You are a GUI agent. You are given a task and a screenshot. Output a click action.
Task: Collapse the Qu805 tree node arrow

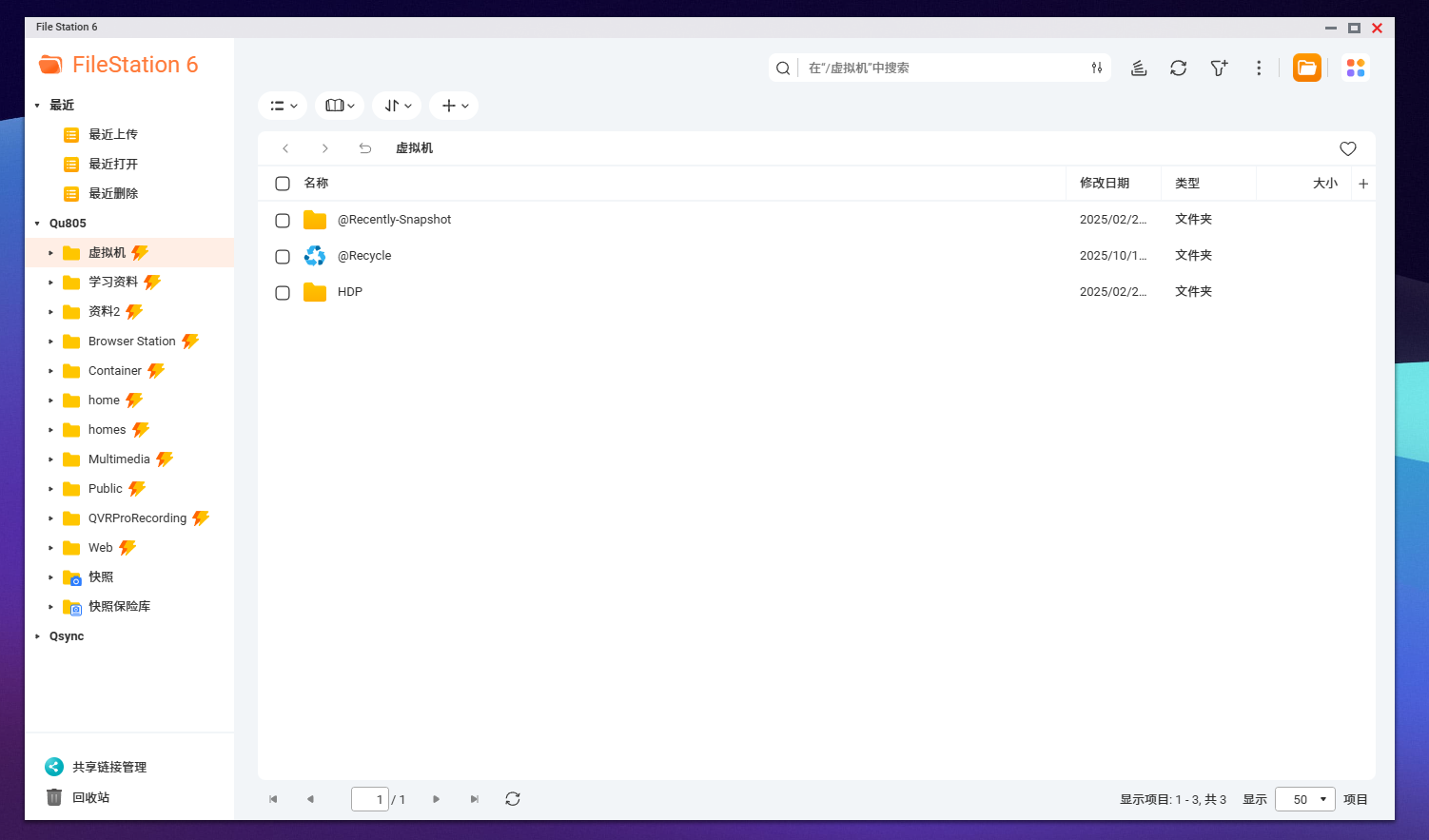pyautogui.click(x=37, y=224)
